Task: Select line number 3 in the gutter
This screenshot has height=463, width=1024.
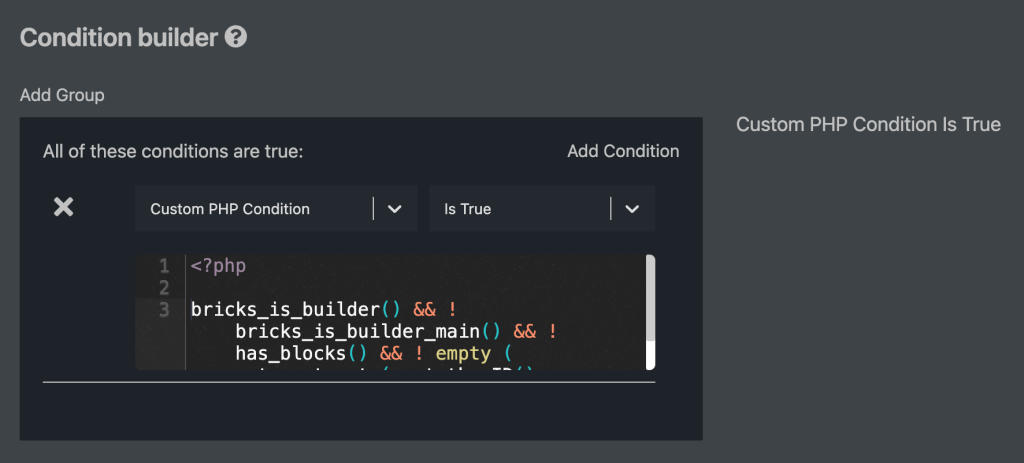Action: click(x=164, y=310)
